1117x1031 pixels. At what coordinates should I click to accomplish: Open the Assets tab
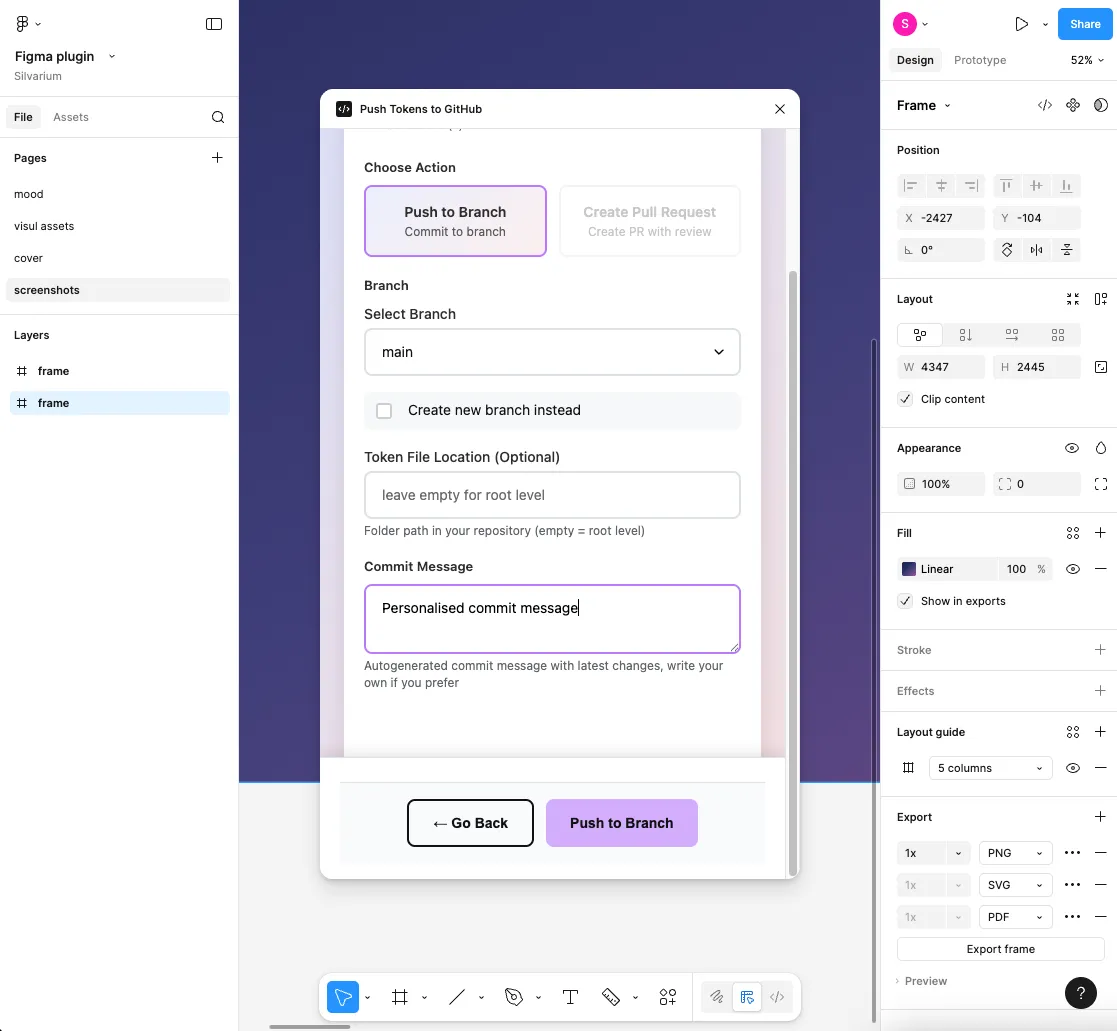point(70,117)
